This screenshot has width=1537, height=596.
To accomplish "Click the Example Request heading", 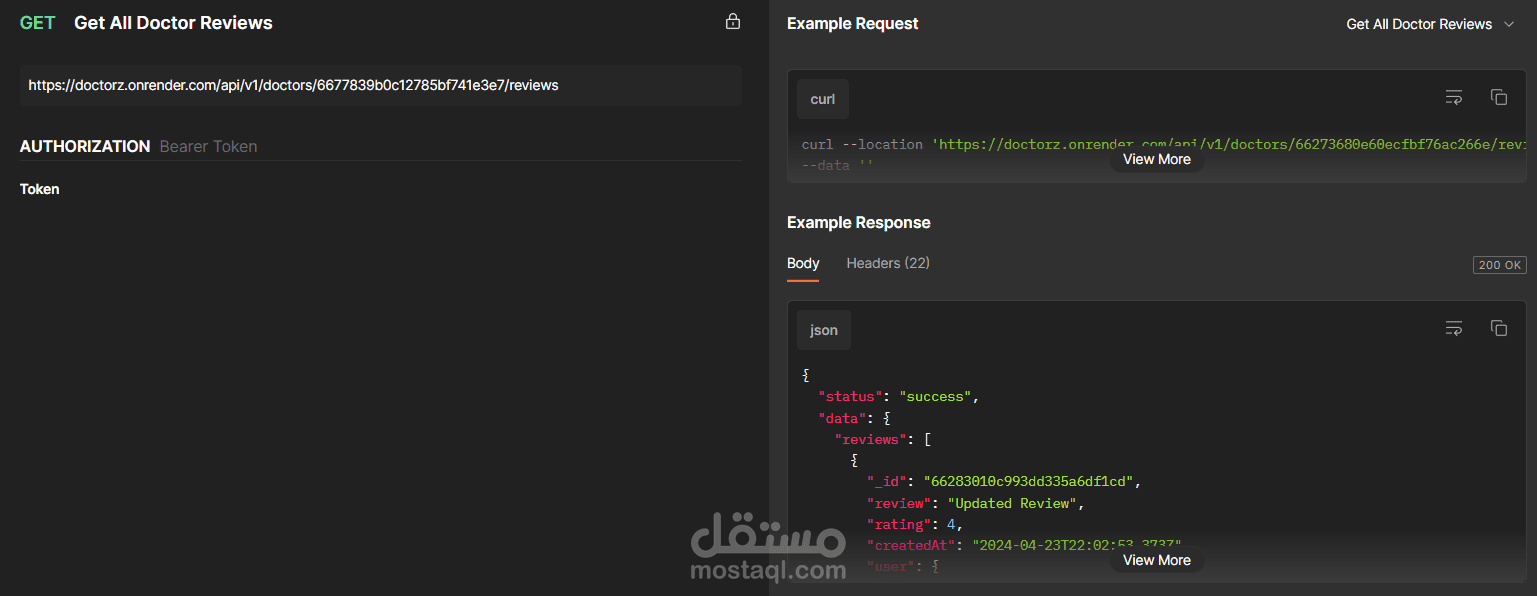I will 853,24.
